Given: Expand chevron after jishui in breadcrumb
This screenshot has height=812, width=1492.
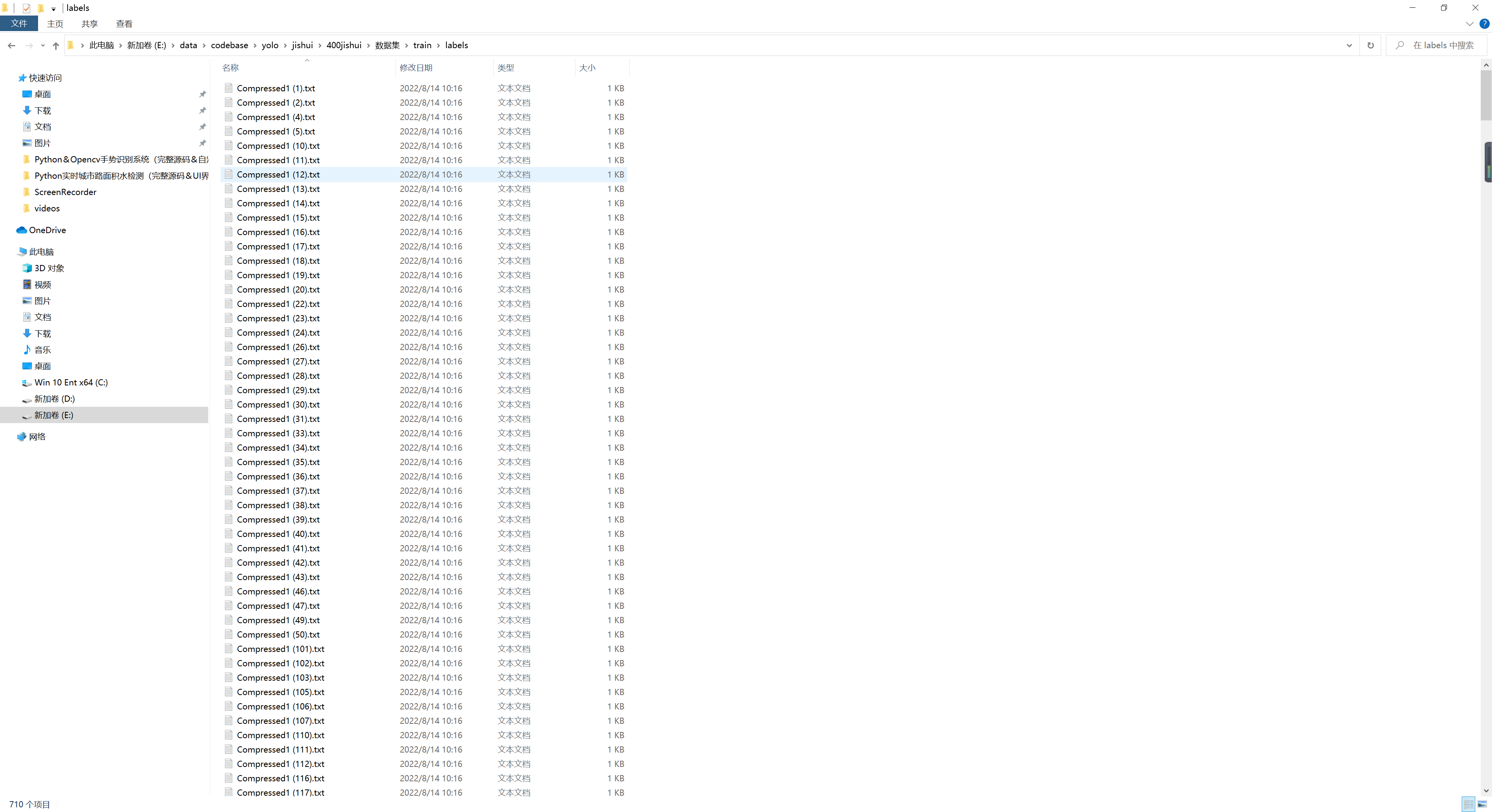Looking at the screenshot, I should [x=320, y=45].
